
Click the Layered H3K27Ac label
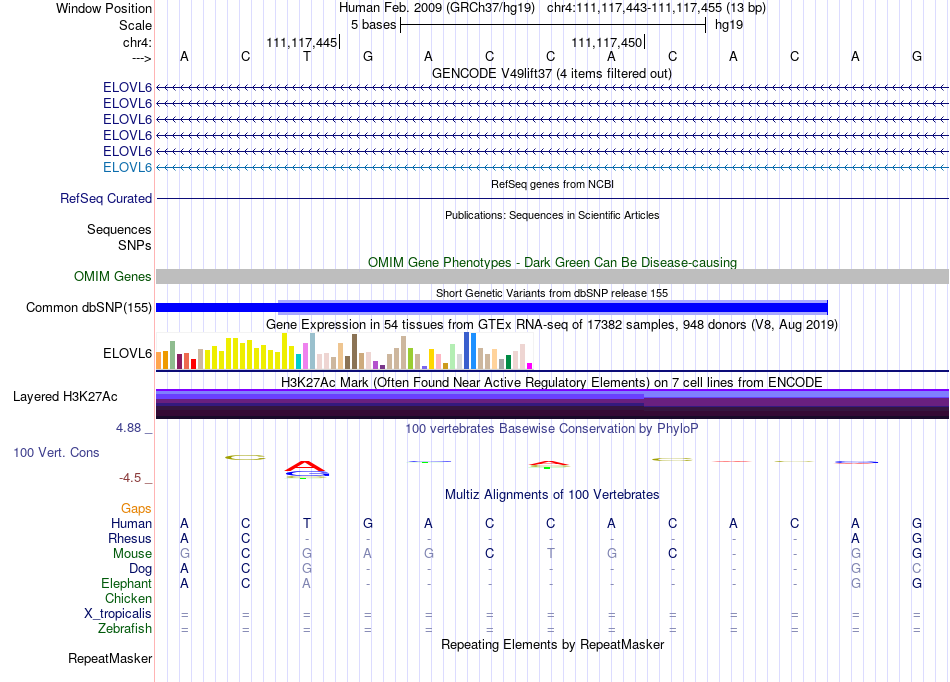click(x=65, y=397)
